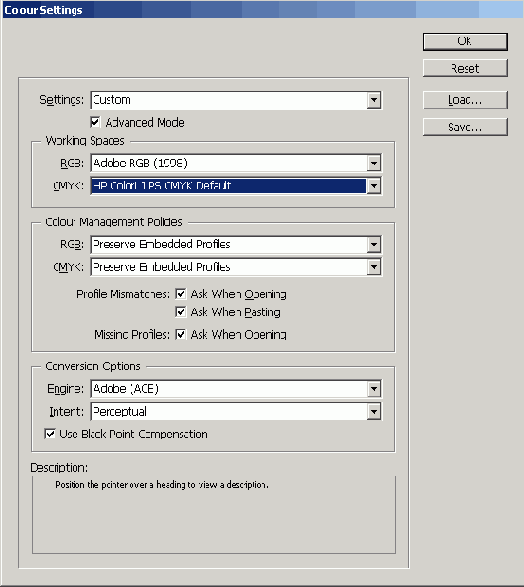Toggle Ask When Opening for Profile Mismatches
Screen dimensions: 524x587
click(x=180, y=294)
